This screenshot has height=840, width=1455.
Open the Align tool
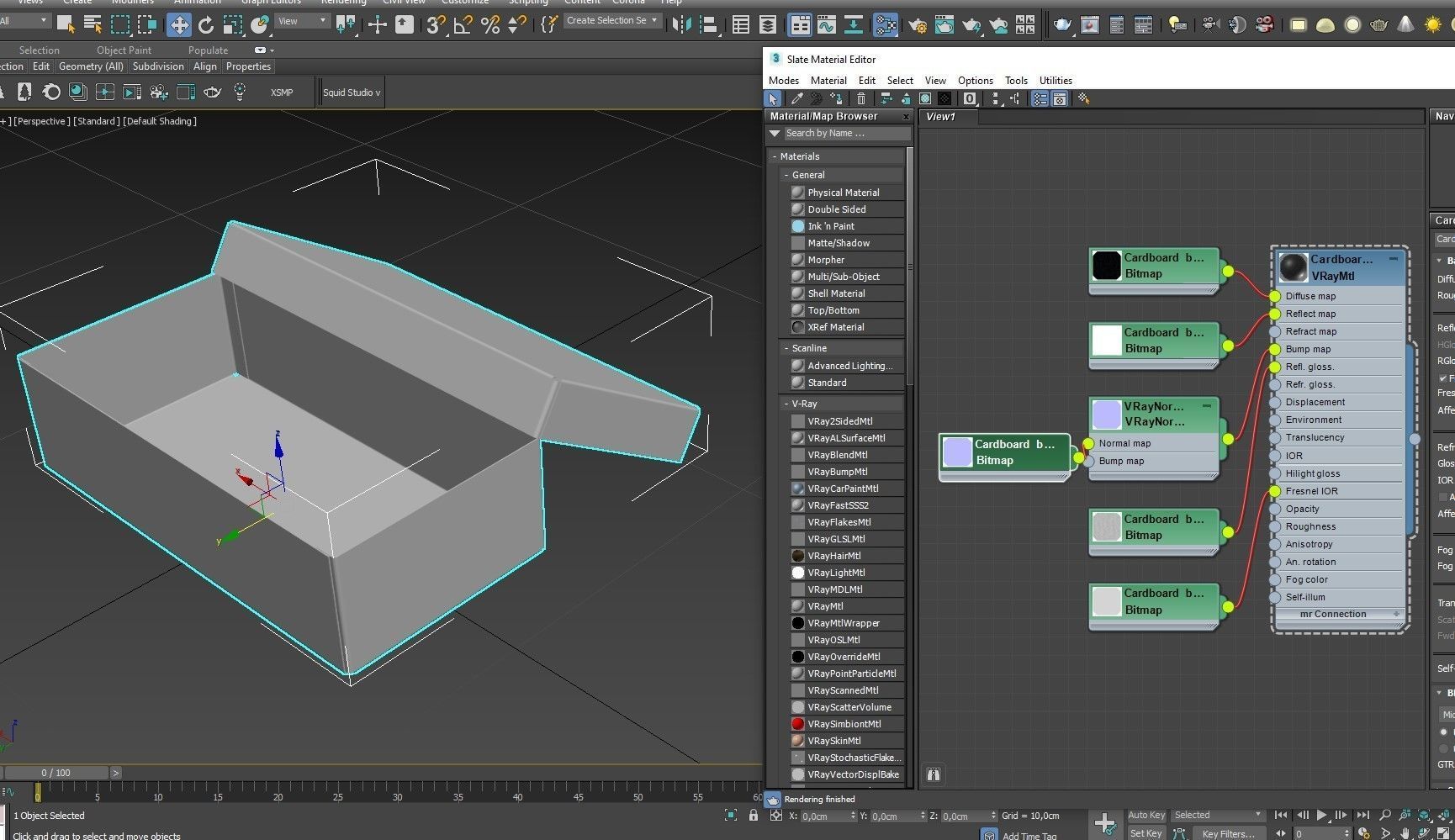(708, 25)
